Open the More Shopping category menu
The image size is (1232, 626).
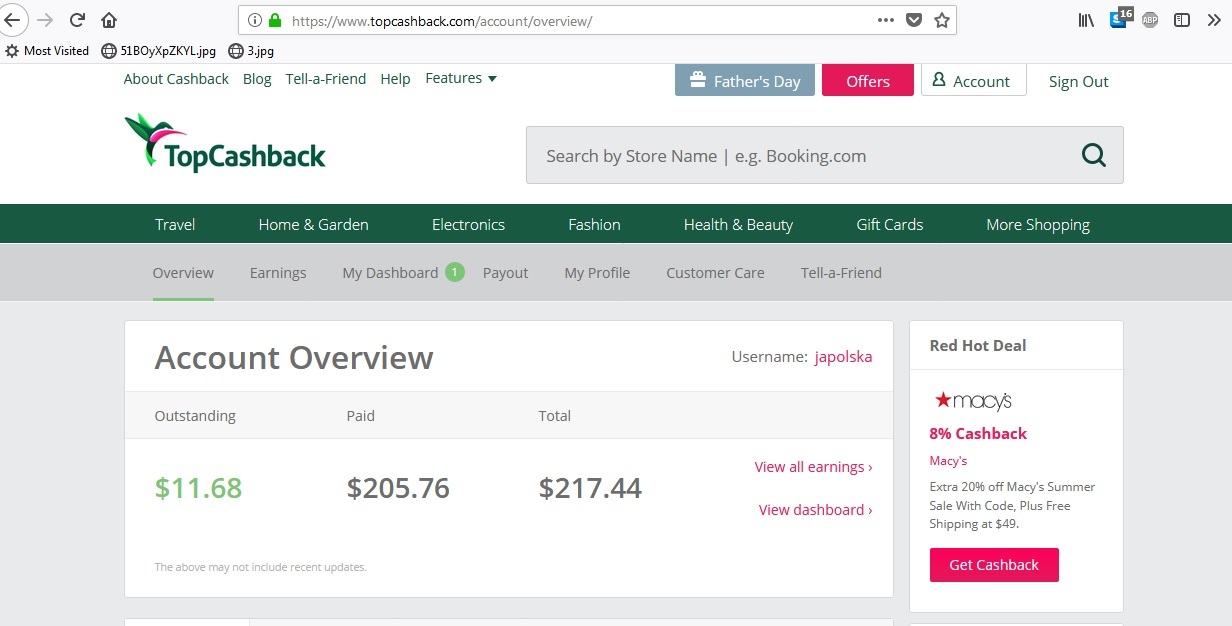point(1038,224)
